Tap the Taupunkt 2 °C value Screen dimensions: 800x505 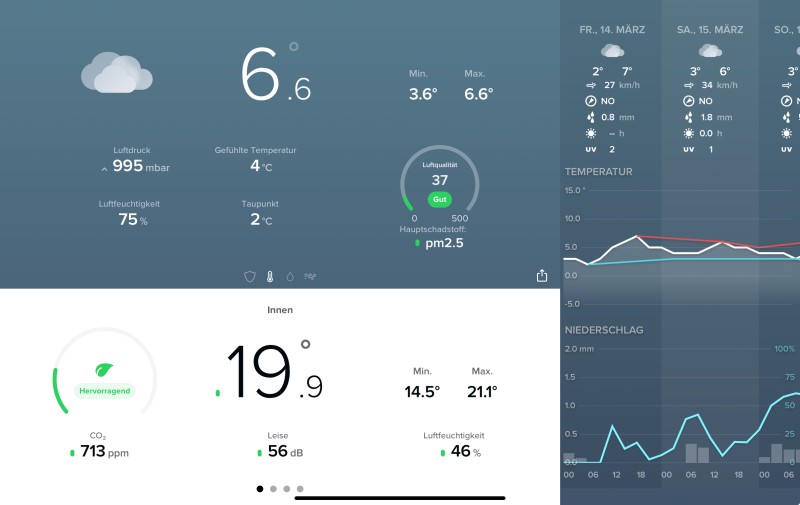(x=261, y=219)
